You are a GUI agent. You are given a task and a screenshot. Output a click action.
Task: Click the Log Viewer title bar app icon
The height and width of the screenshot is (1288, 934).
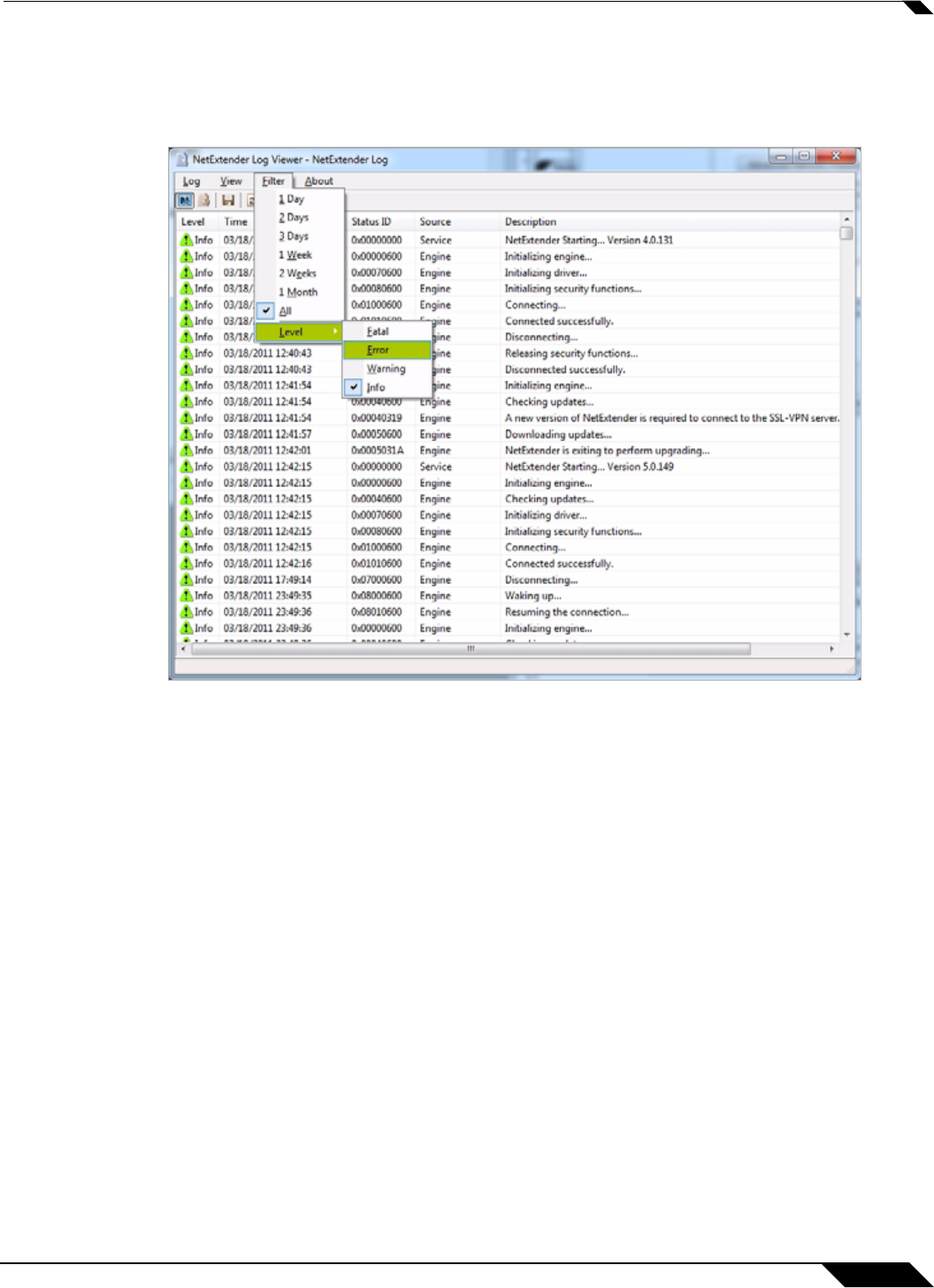[182, 159]
